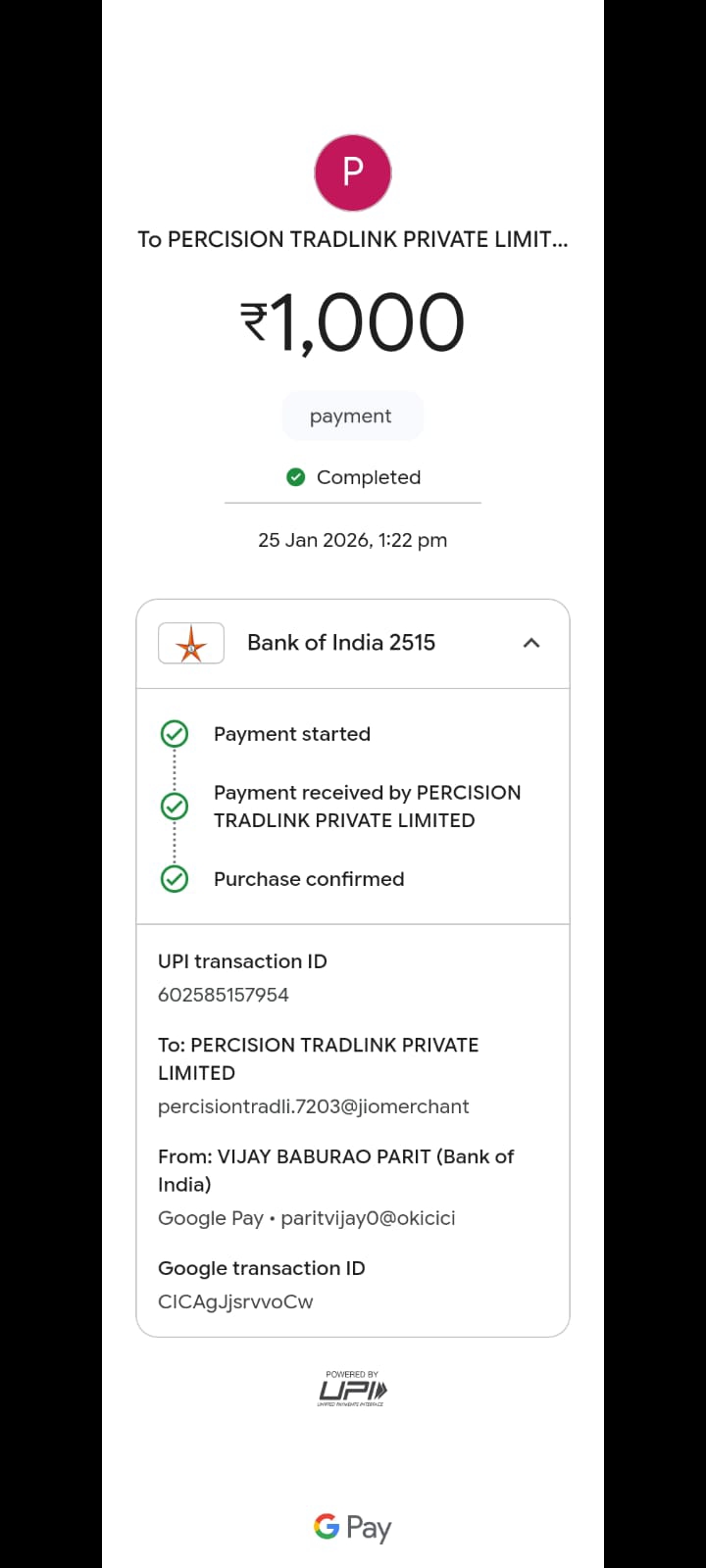Click the Payment received check icon
Screen dimensions: 706x1568
pyautogui.click(x=175, y=807)
